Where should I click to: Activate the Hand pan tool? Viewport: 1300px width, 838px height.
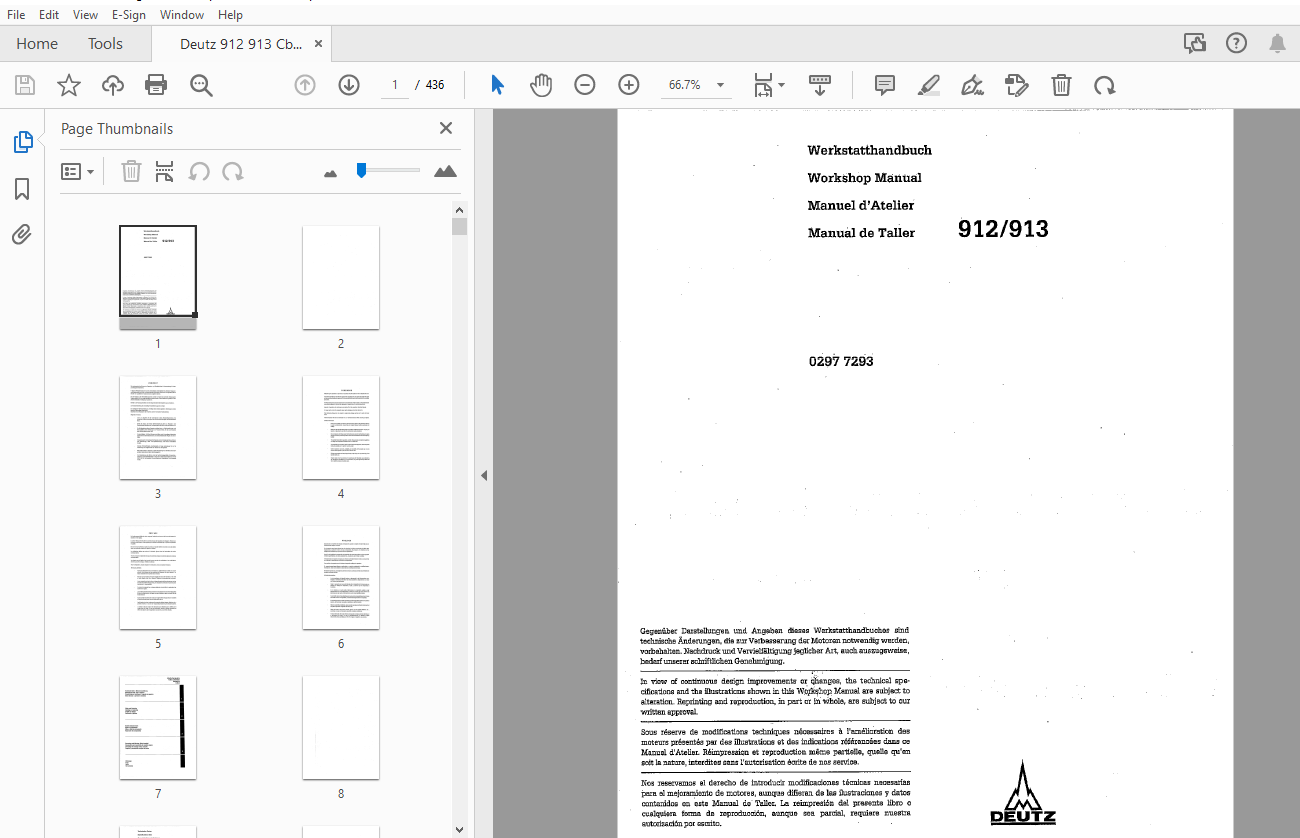click(x=541, y=85)
